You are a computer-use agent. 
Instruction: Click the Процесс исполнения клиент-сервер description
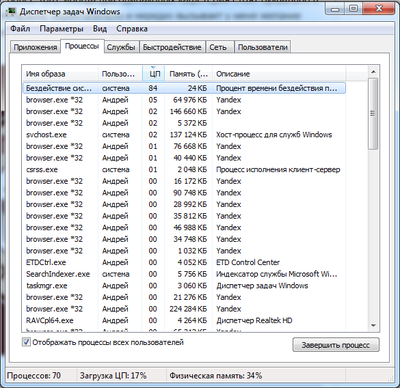click(x=278, y=169)
